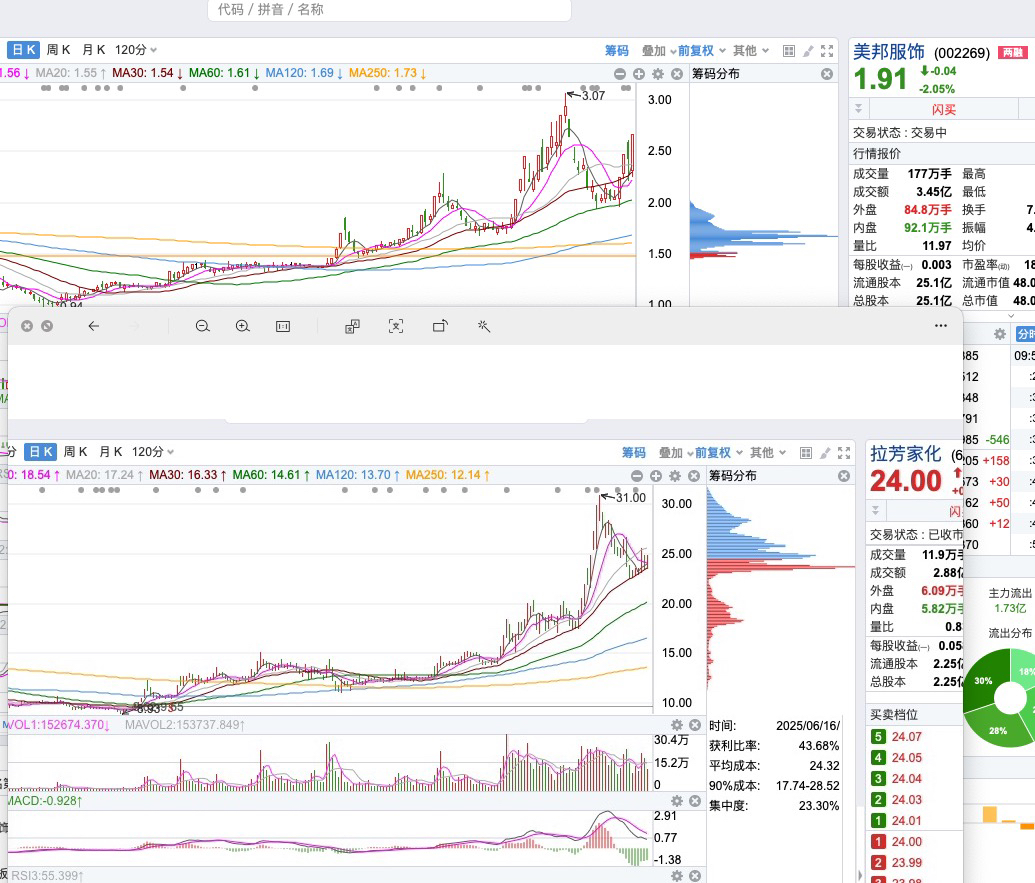1035x883 pixels.
Task: Expand the 120分 dropdown in 拉芳家化 chart
Action: tap(153, 452)
